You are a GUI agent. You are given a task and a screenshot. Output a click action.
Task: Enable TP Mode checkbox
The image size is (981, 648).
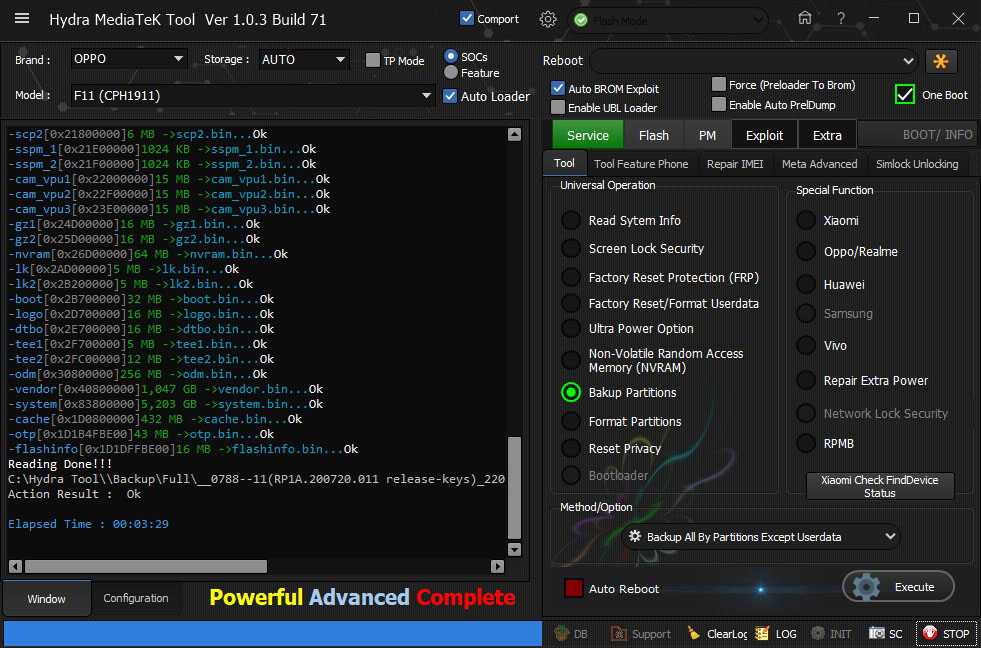pos(373,60)
